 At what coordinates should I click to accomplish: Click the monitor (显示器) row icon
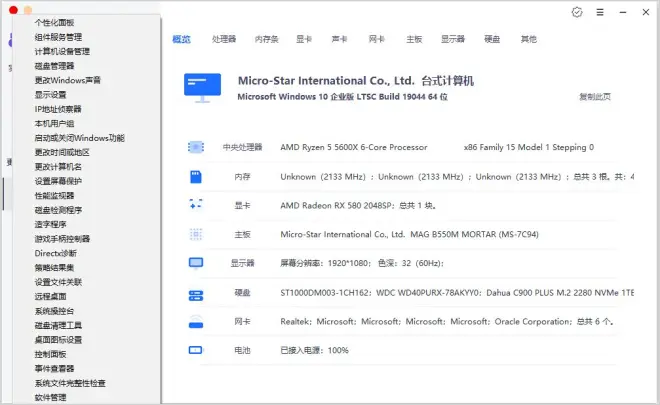coord(195,264)
